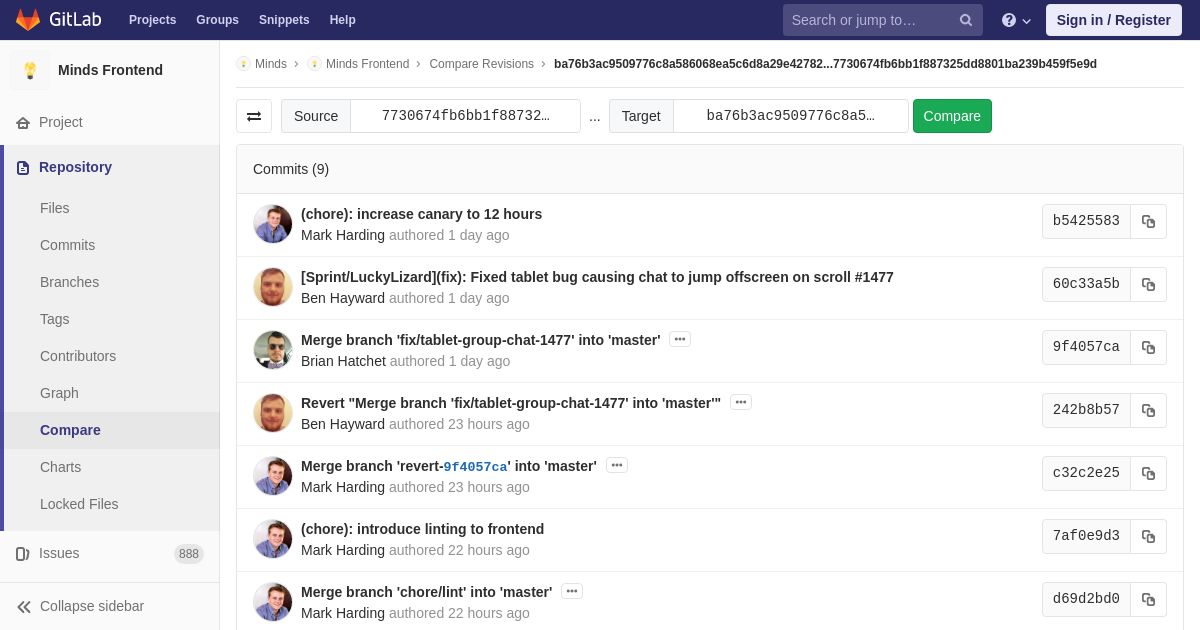Open the Help menu item
Screen dimensions: 1200x630
point(343,20)
